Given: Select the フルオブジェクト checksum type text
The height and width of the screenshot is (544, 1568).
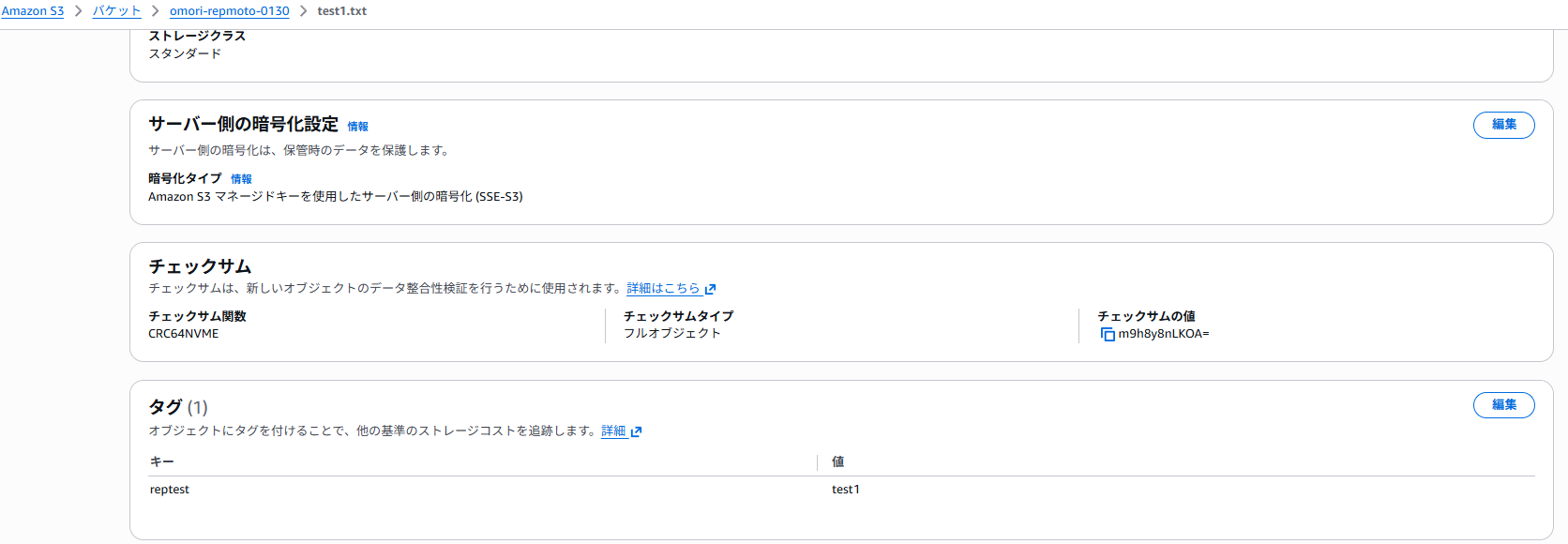Looking at the screenshot, I should [672, 333].
